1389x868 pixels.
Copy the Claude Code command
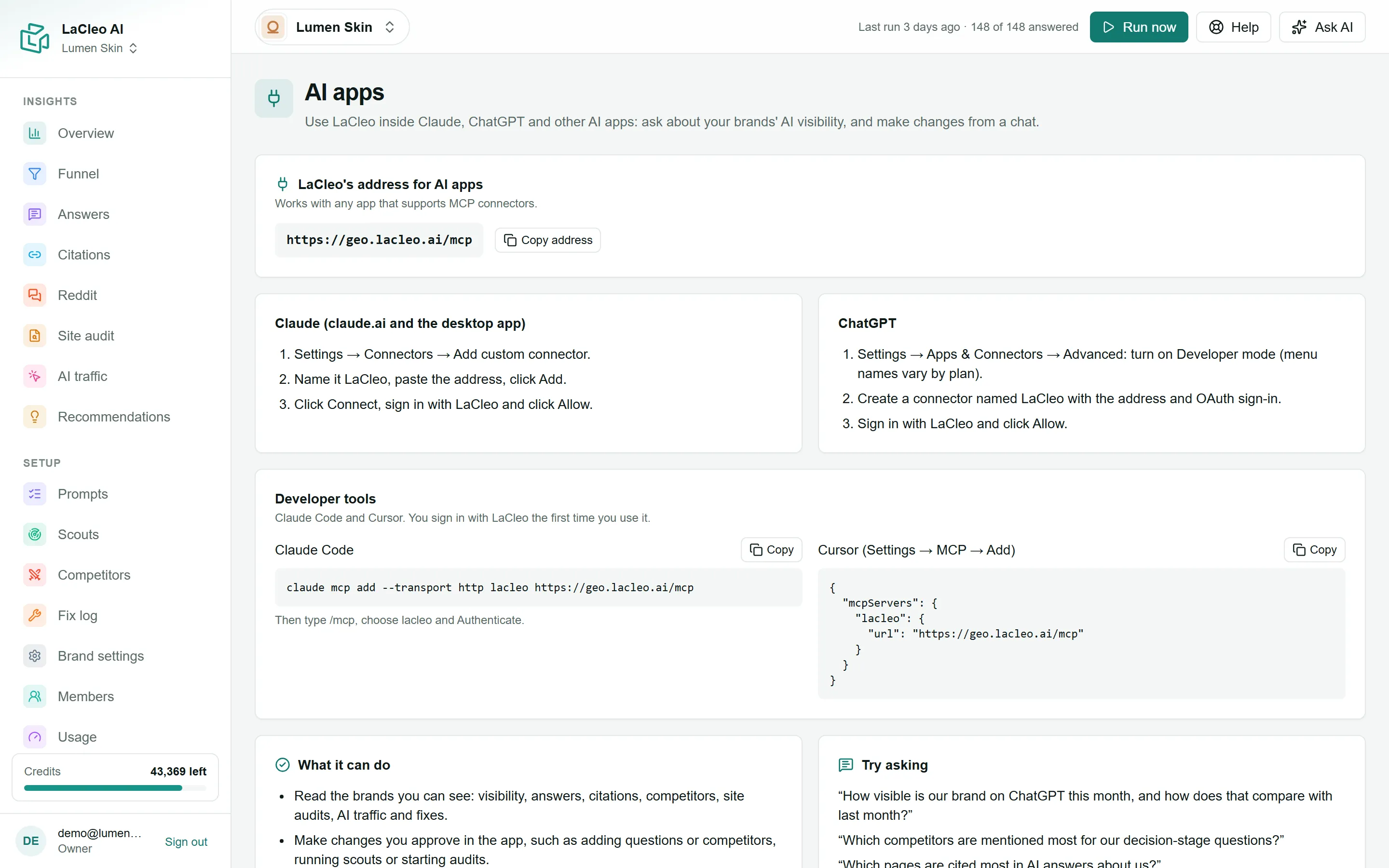pyautogui.click(x=771, y=549)
